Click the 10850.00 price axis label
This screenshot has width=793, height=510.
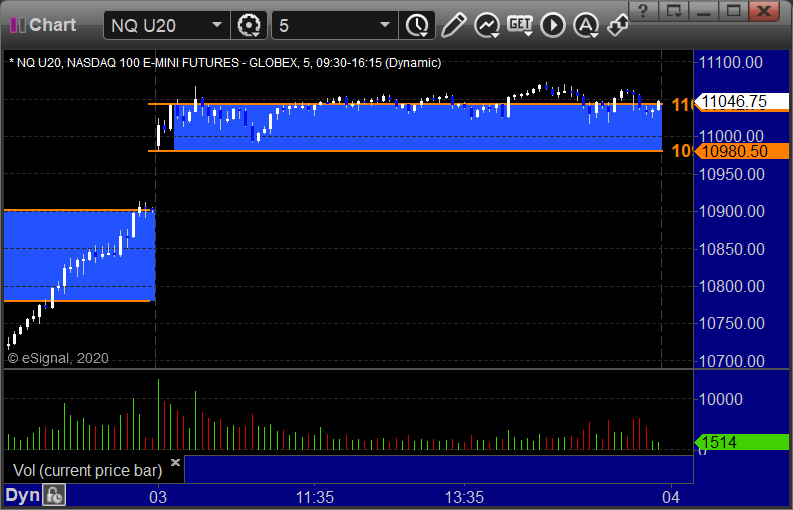click(x=731, y=249)
